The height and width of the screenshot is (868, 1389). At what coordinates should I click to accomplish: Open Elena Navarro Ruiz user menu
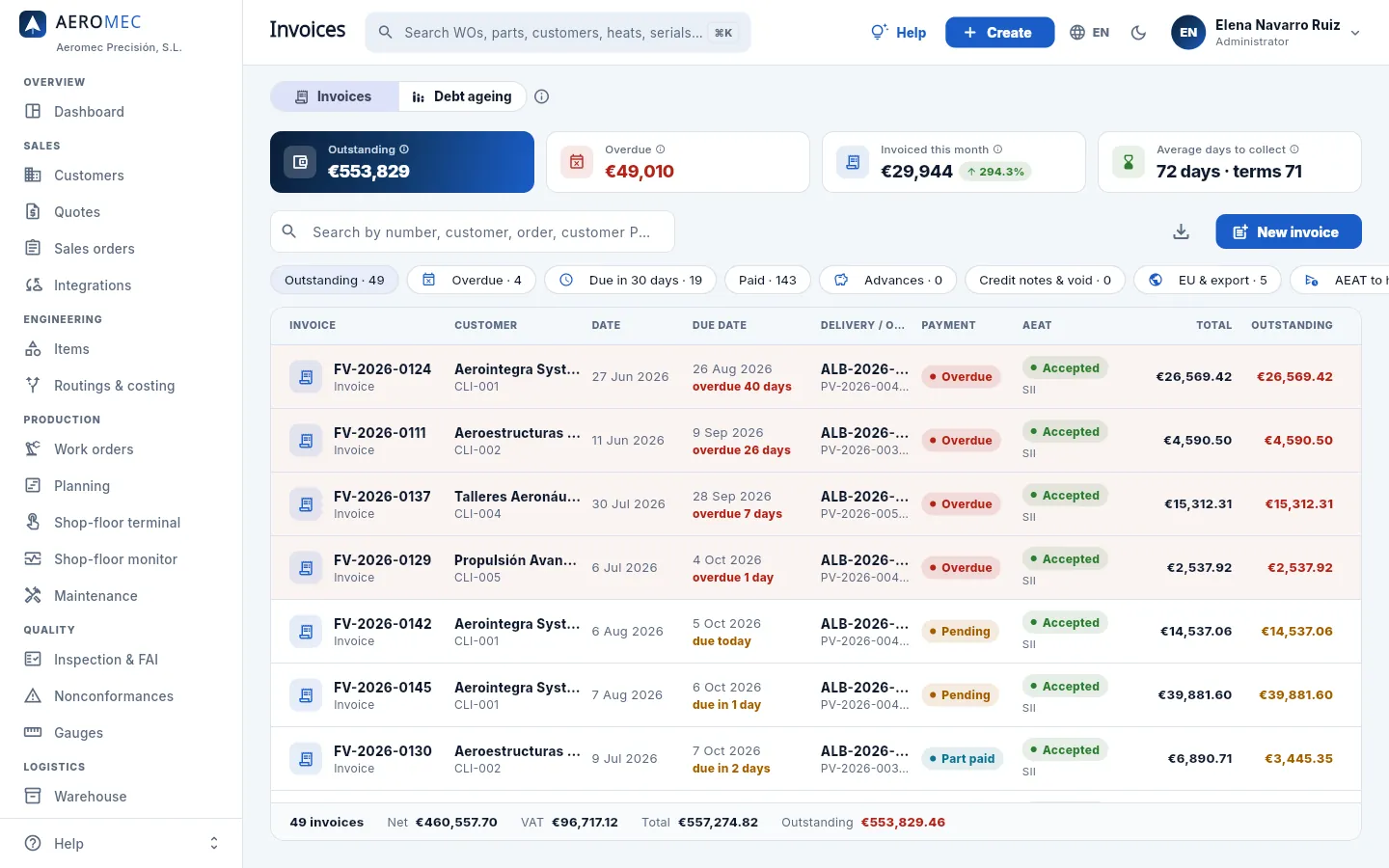click(x=1266, y=33)
